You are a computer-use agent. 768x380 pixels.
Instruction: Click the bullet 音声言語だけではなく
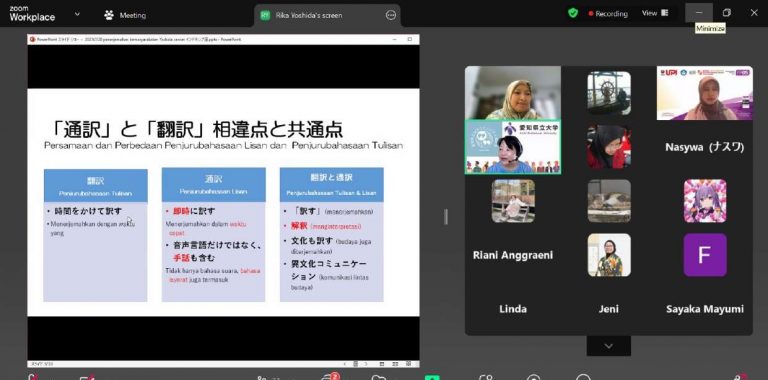(217, 245)
